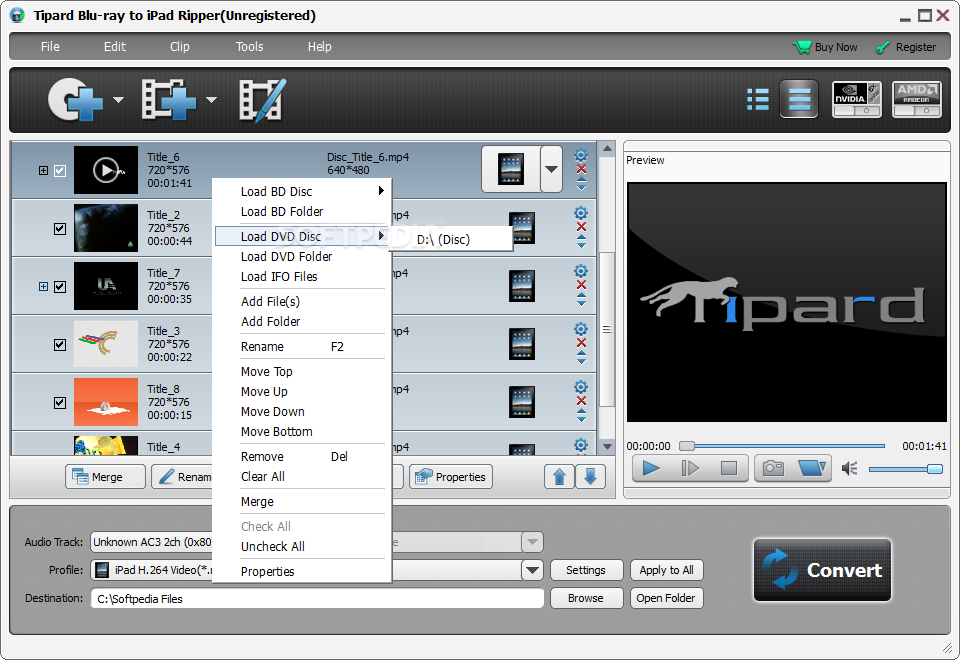The height and width of the screenshot is (660, 960).
Task: Open the Clip menu
Action: [x=179, y=47]
